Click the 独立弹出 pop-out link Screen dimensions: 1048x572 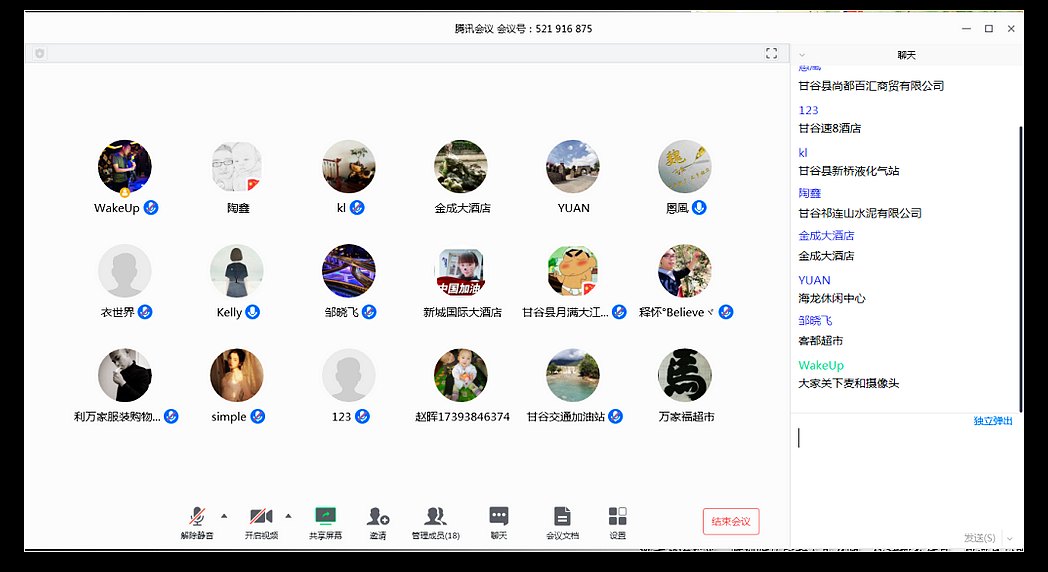tap(992, 421)
